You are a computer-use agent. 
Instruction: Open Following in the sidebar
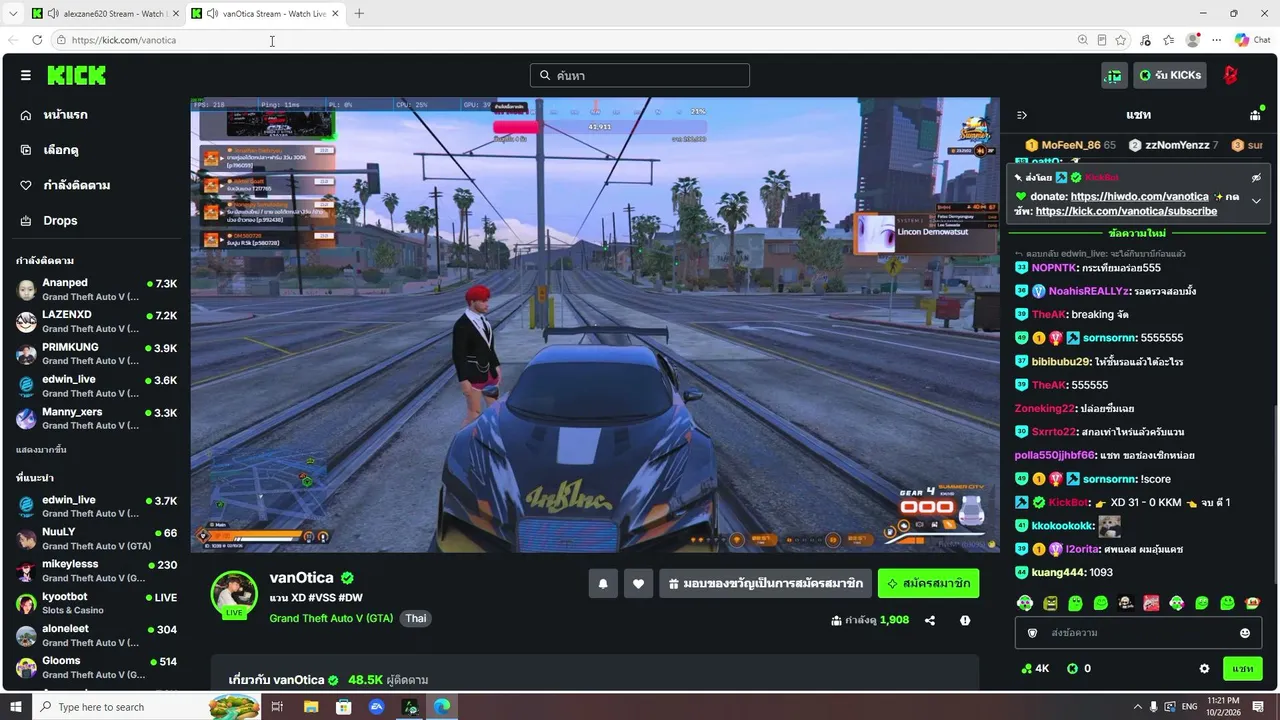click(x=65, y=185)
